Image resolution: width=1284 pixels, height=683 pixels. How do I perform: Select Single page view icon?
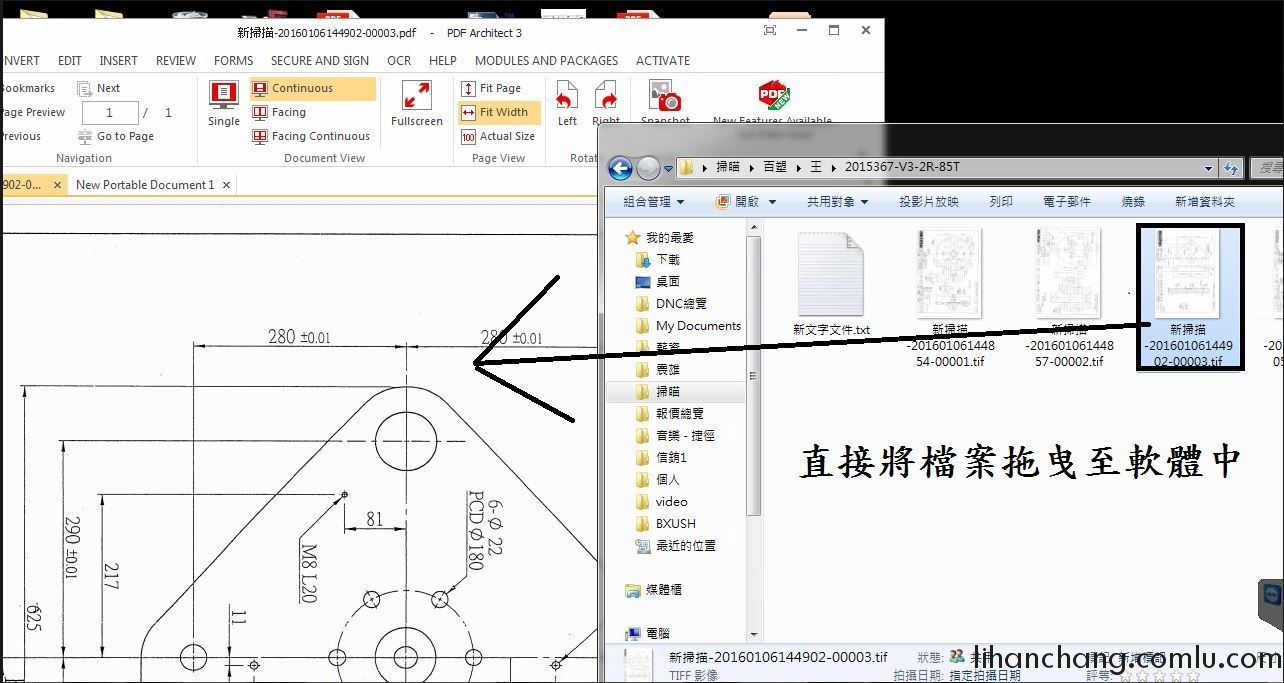(x=223, y=96)
